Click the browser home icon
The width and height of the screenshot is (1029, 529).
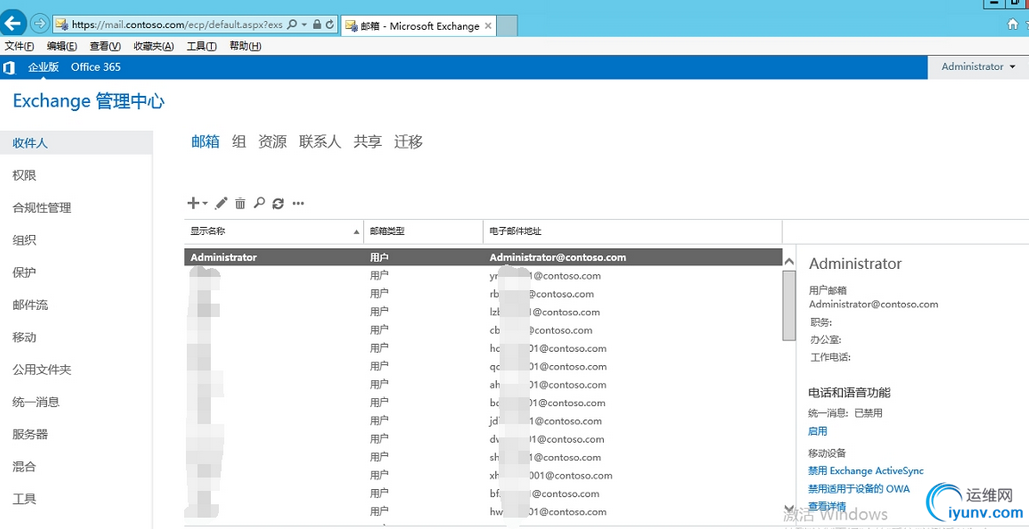pos(1014,24)
